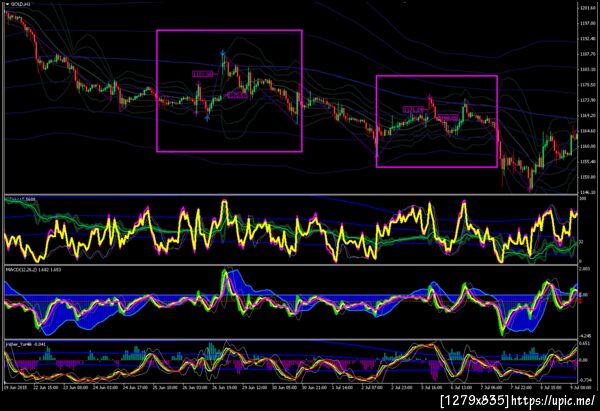Select the 1160.00 price axis label

(x=587, y=146)
